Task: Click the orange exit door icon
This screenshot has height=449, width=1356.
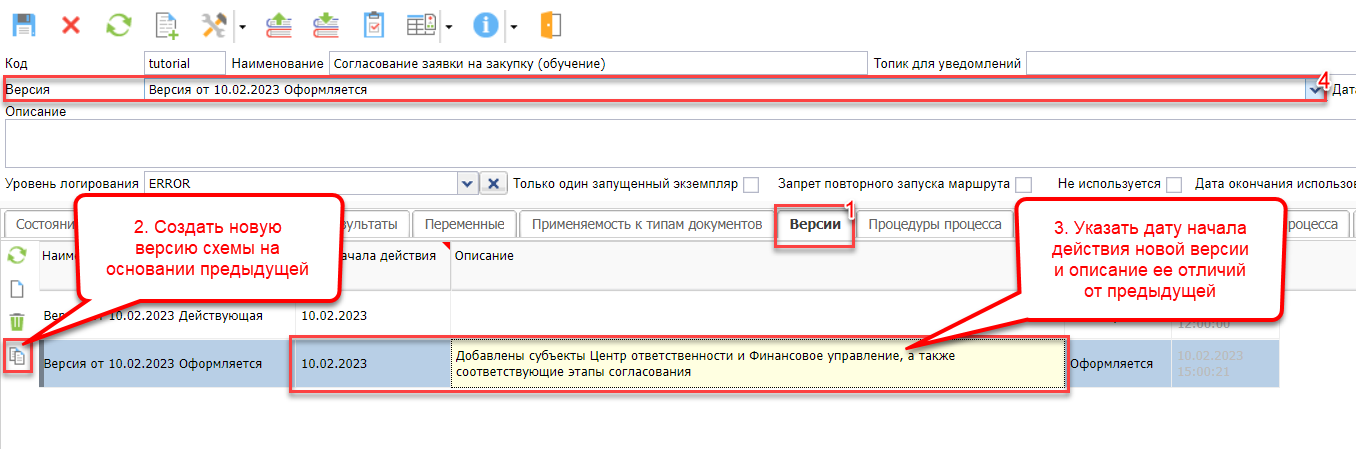Action: tap(549, 24)
